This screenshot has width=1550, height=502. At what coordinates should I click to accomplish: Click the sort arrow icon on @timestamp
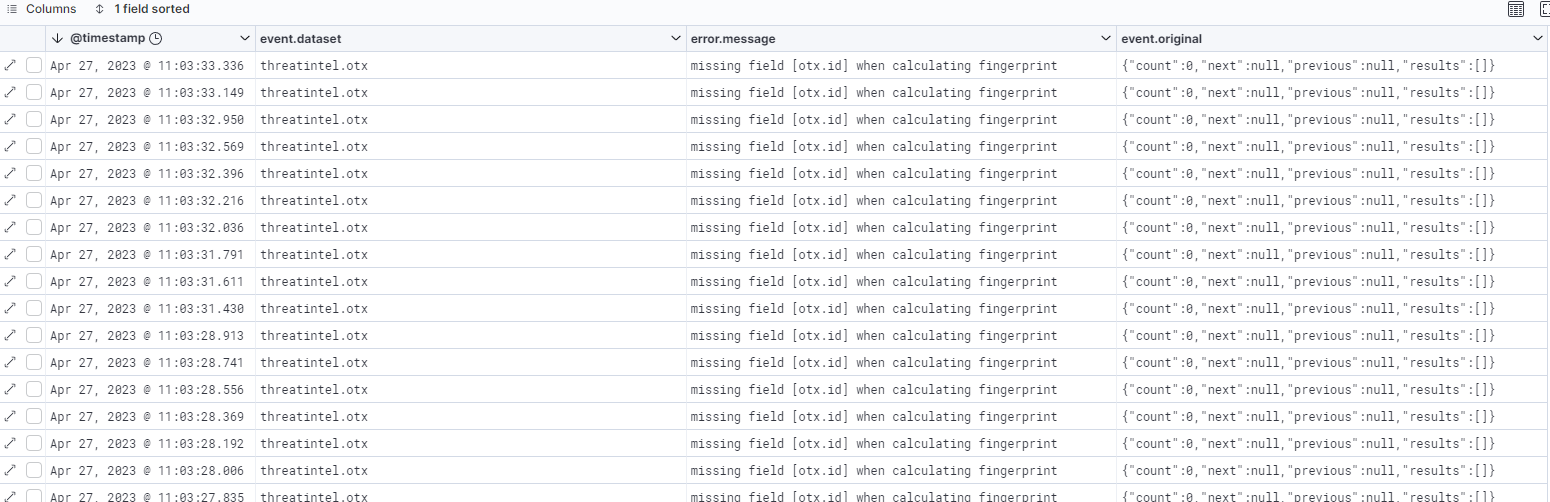57,38
